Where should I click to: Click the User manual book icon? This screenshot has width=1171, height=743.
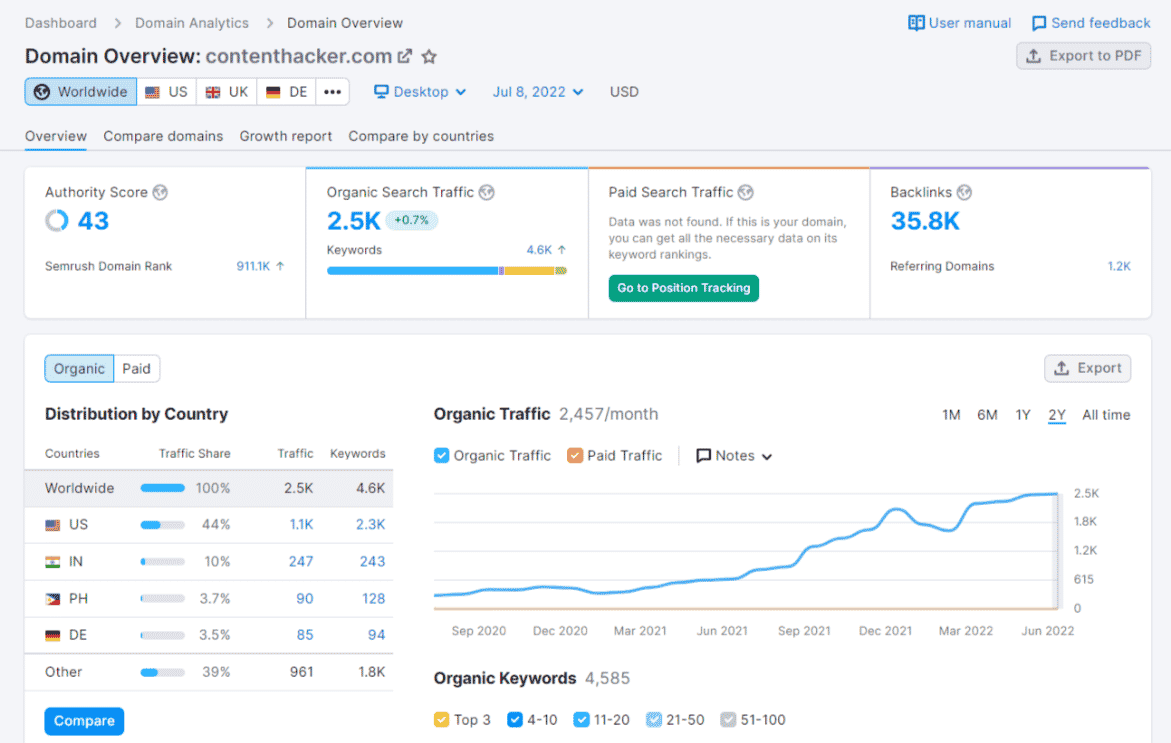(916, 23)
